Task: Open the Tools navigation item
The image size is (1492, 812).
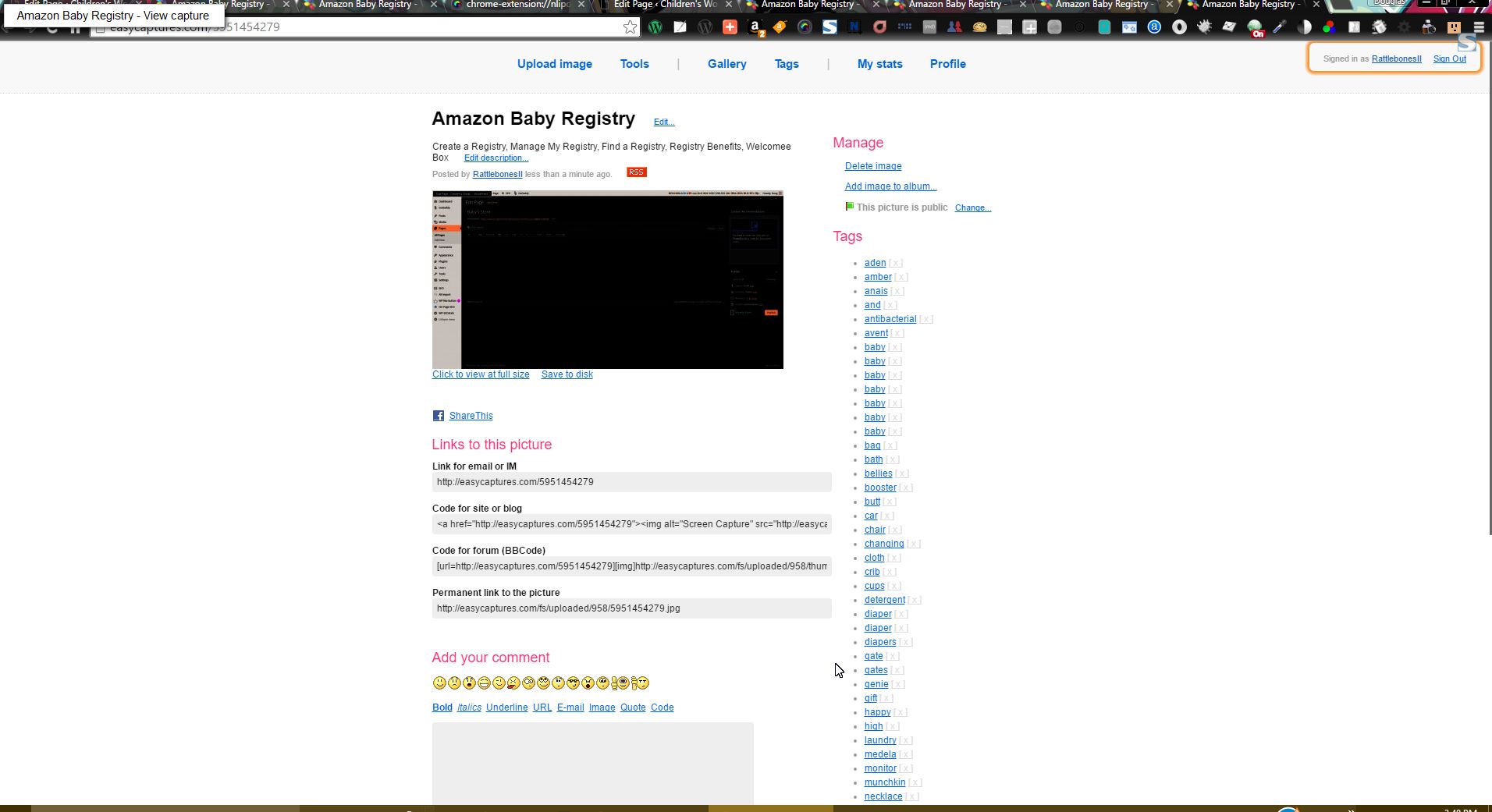Action: [634, 64]
